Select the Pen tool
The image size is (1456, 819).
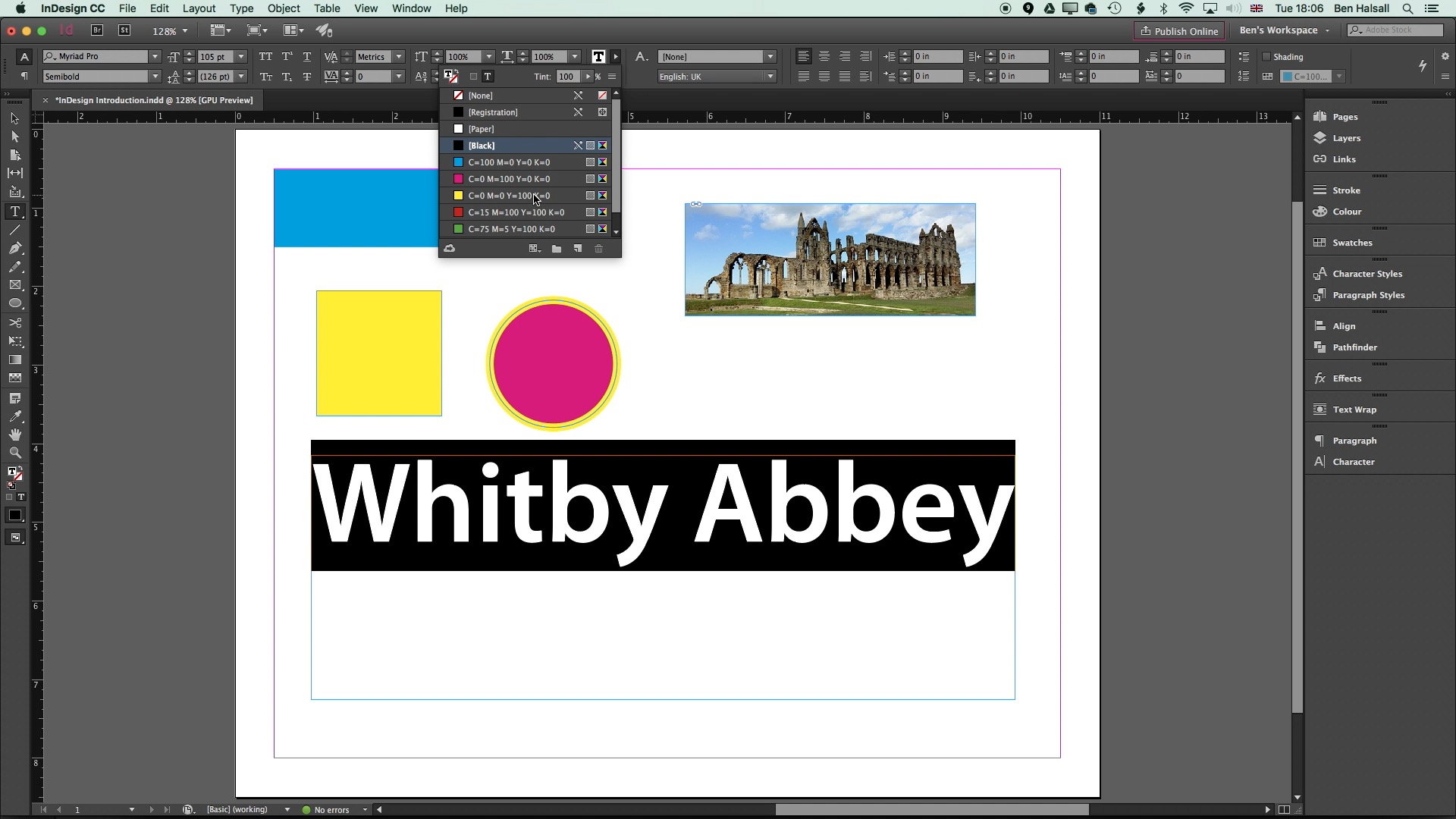click(14, 249)
